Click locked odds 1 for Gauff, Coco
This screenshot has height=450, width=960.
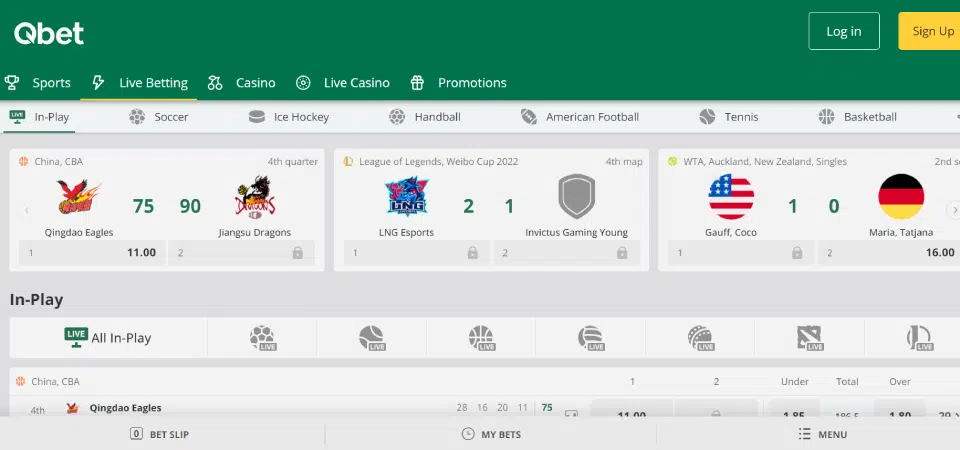click(741, 252)
